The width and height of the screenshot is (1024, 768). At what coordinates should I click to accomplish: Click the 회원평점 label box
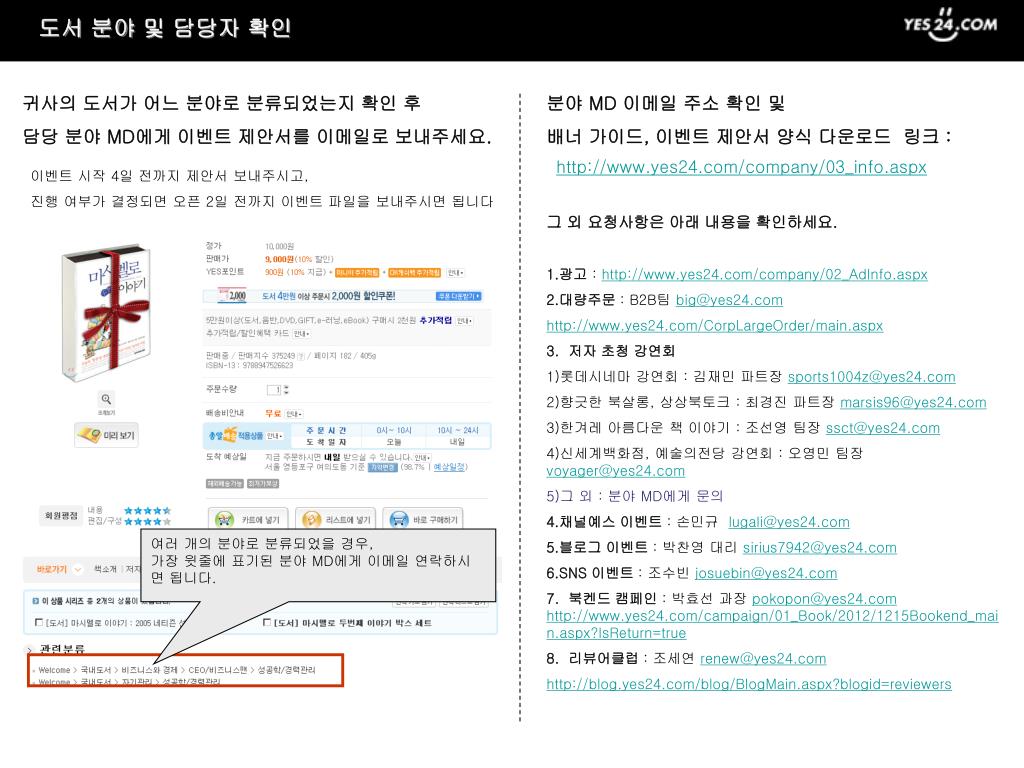(x=61, y=515)
